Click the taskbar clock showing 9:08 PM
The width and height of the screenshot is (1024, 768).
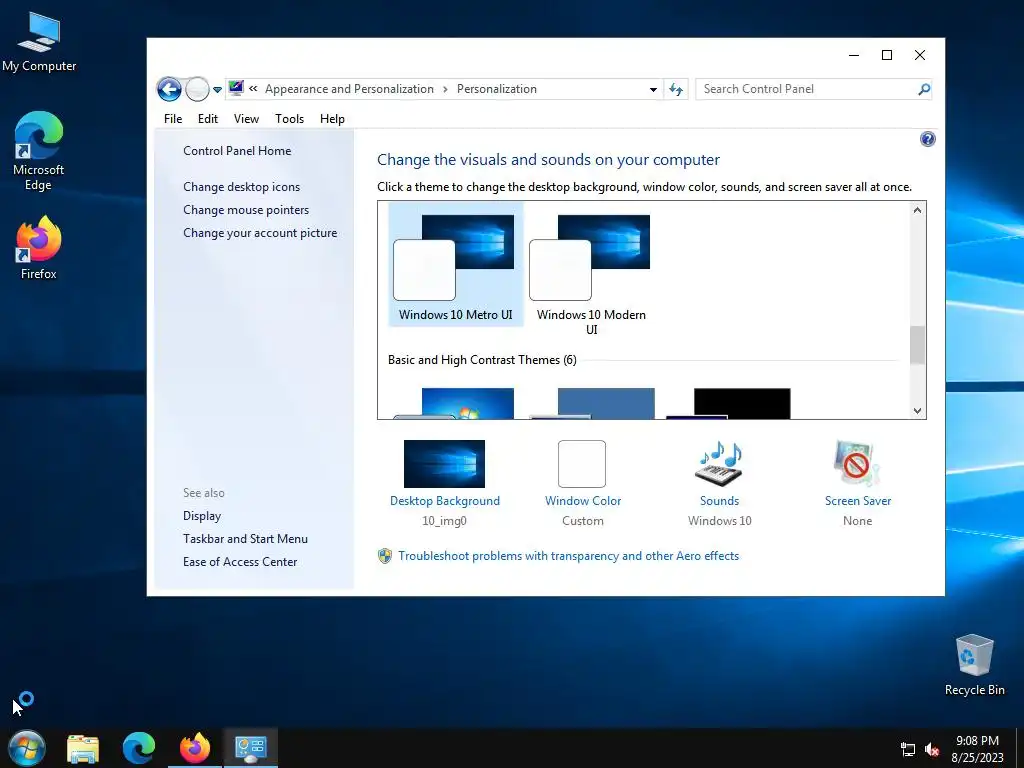pos(977,748)
